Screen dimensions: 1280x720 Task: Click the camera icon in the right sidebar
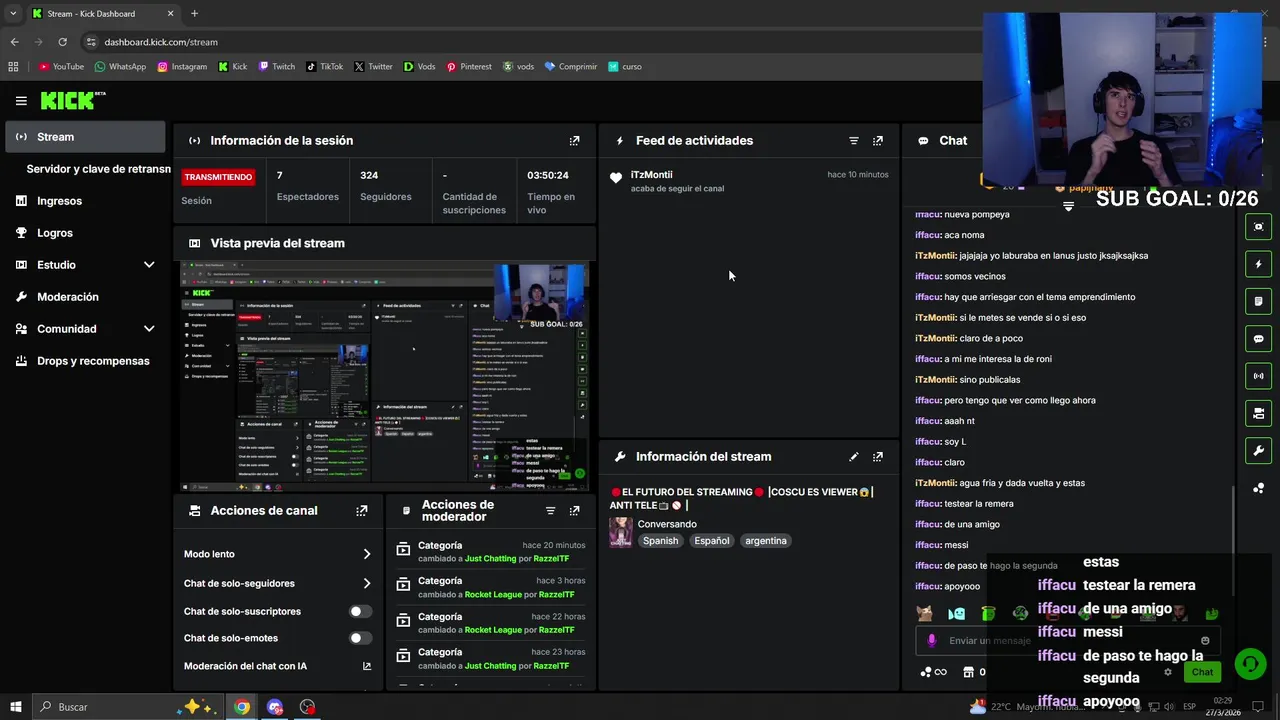[1259, 413]
